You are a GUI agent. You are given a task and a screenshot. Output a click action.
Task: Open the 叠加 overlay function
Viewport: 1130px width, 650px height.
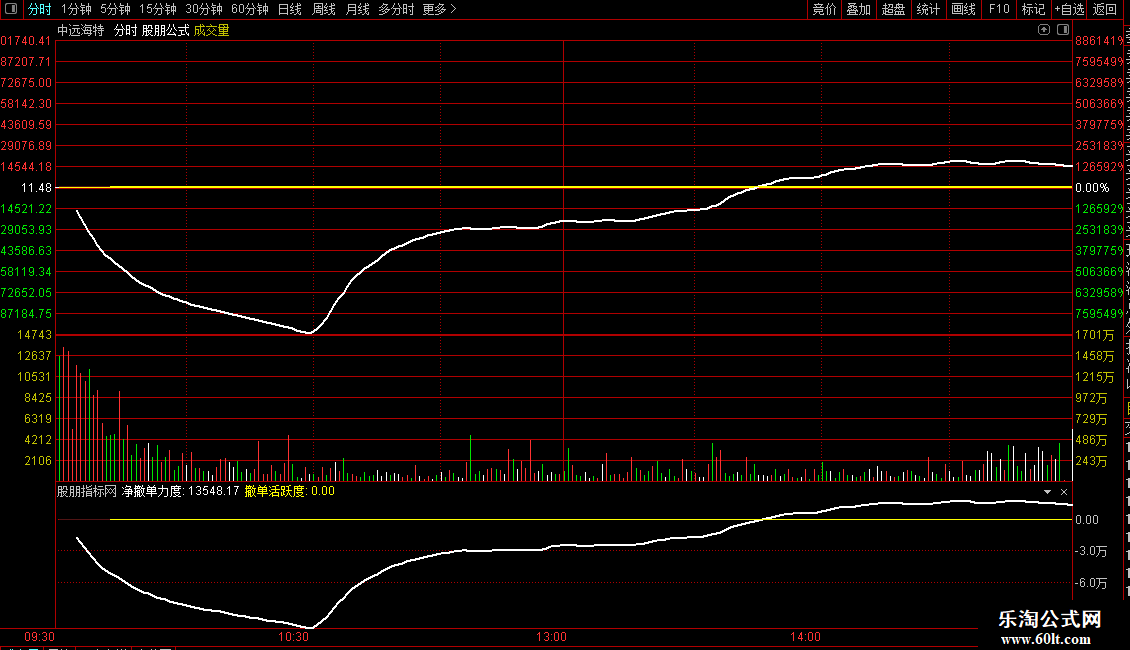(858, 9)
